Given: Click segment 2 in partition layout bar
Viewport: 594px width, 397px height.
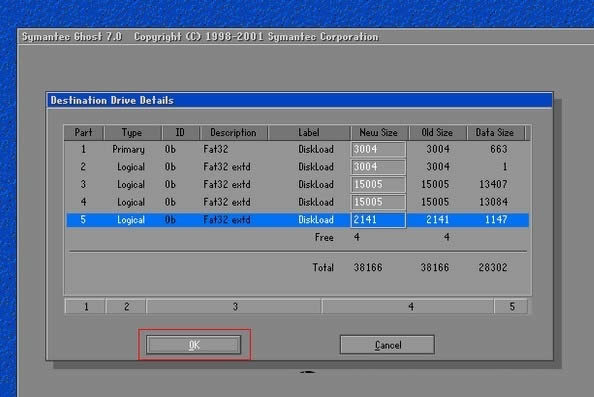Looking at the screenshot, I should 126,306.
